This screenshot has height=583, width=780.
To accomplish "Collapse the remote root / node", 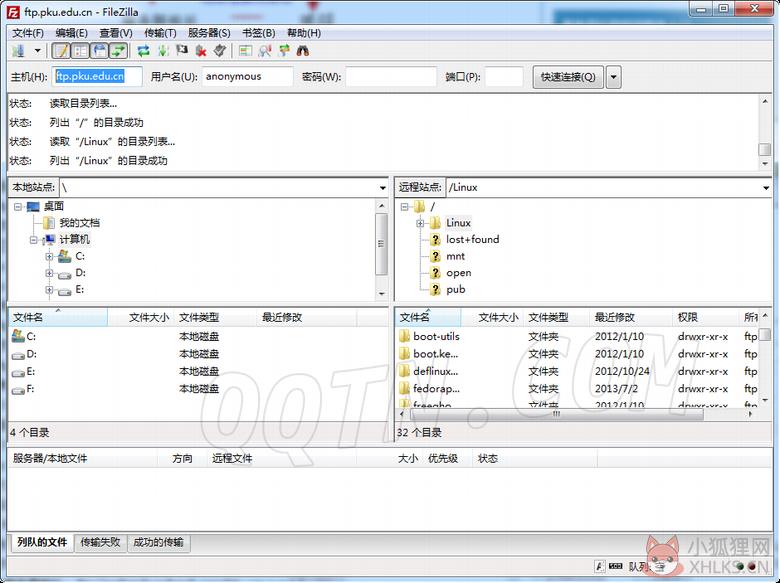I will pyautogui.click(x=404, y=206).
